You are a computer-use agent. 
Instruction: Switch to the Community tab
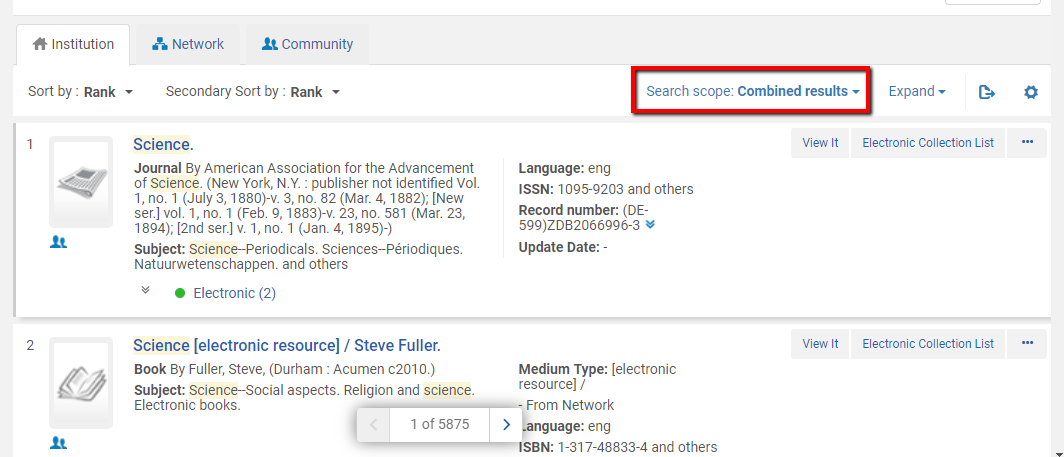pos(307,44)
